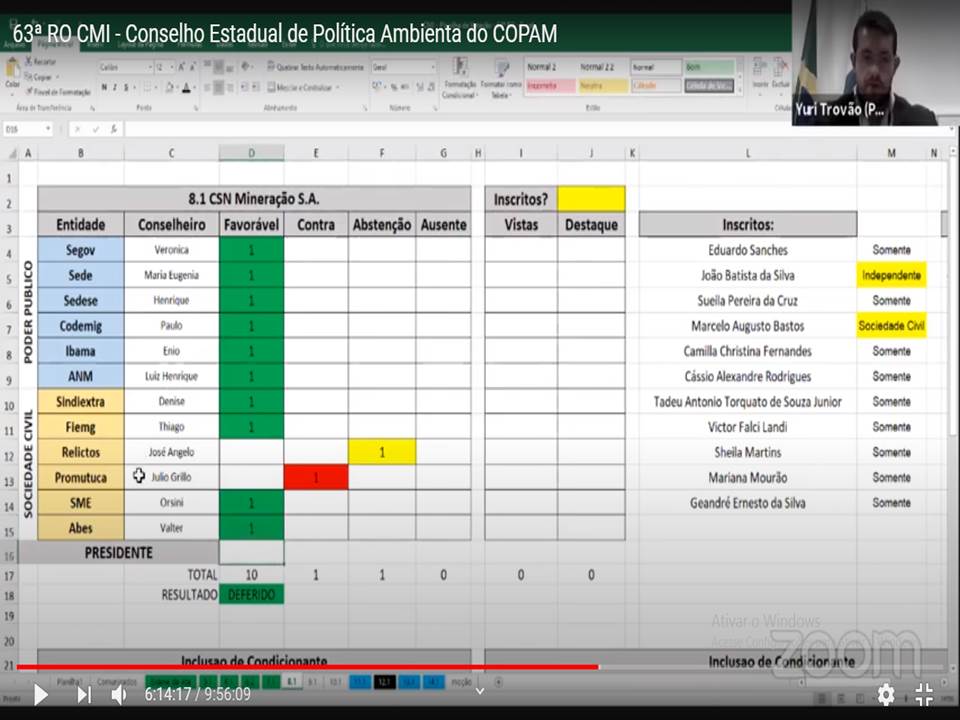
Task: Toggle bold formatting in ribbon
Action: point(104,88)
